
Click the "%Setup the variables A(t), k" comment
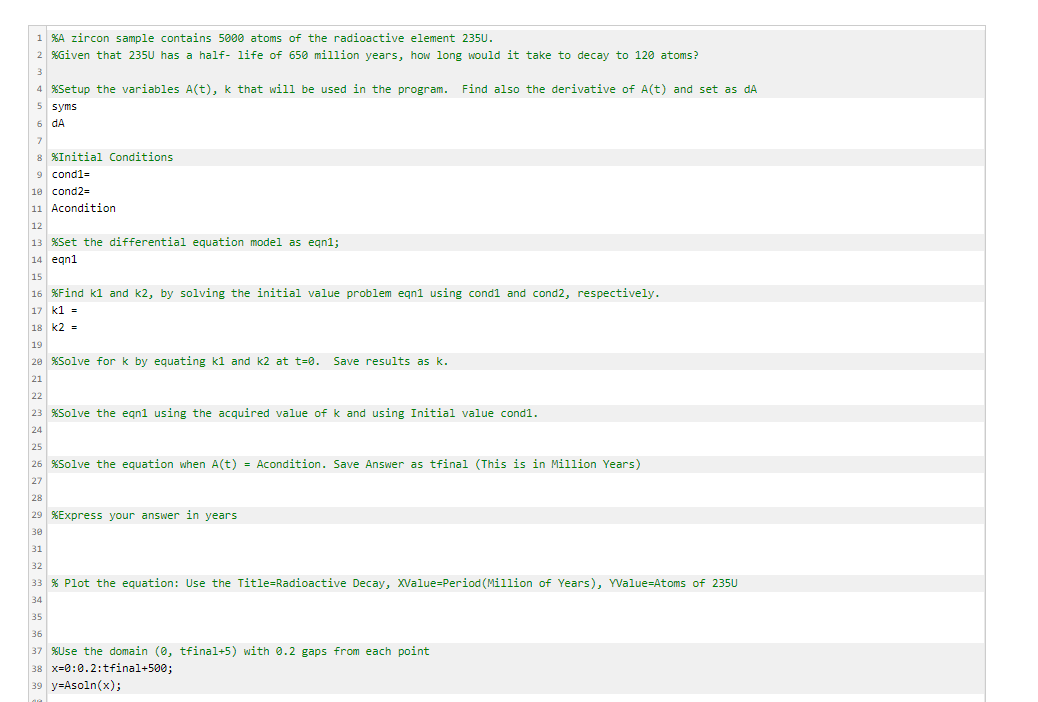(x=404, y=89)
